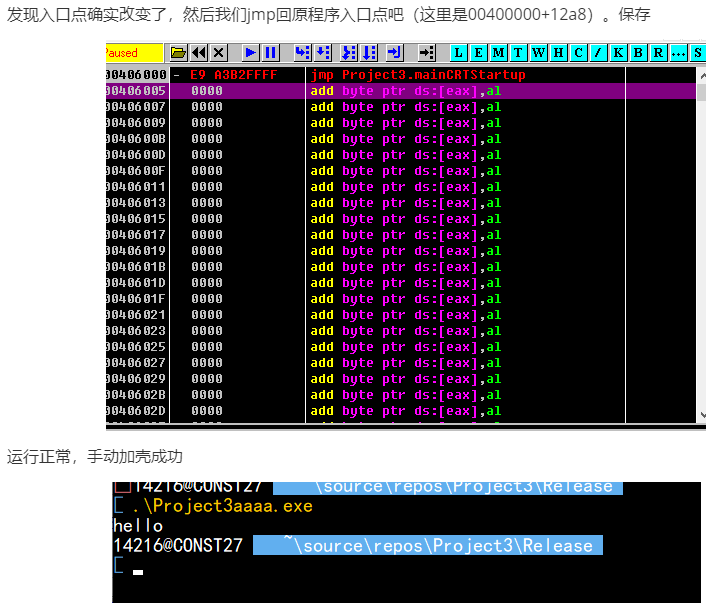Viewport: 719px width, 604px height.
Task: Close the debugged program with X icon
Action: click(x=219, y=53)
